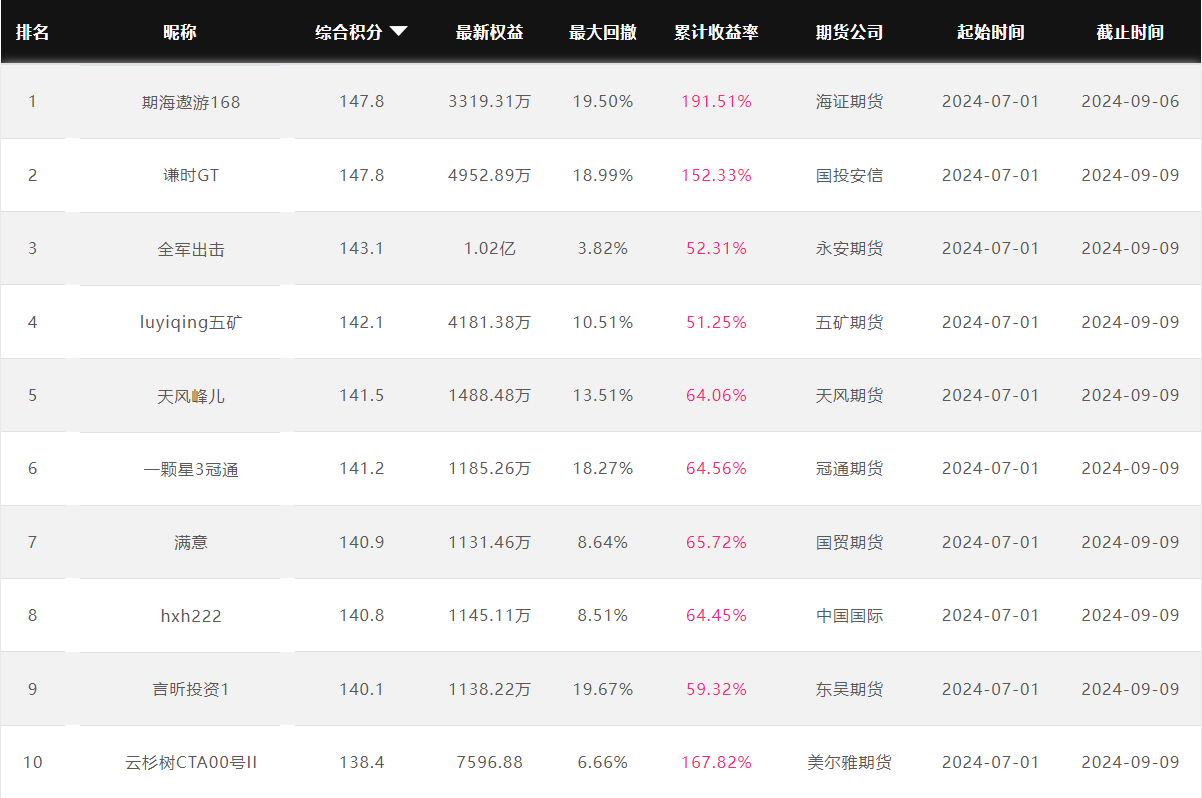This screenshot has width=1202, height=798.
Task: Open trader 天风峰儿 profile
Action: click(x=191, y=396)
